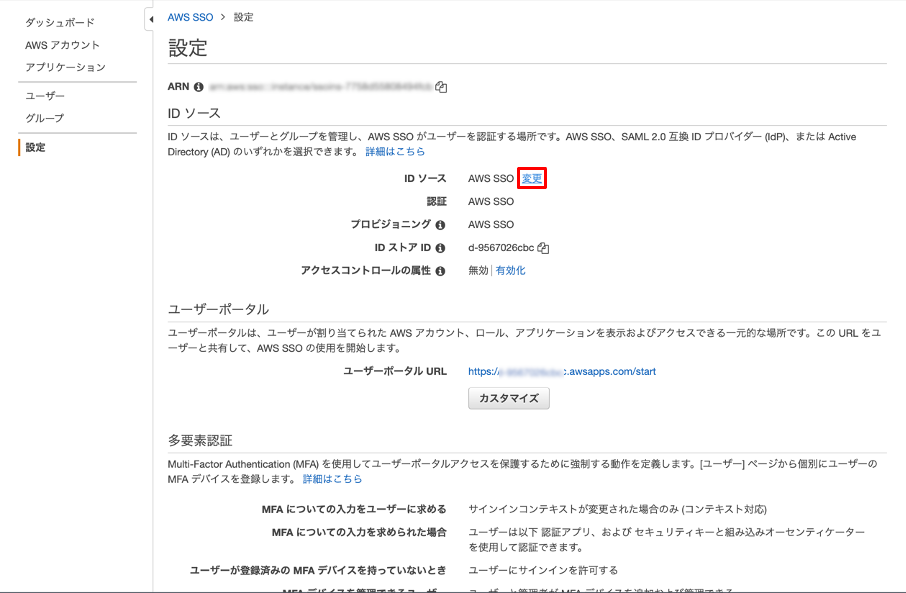The width and height of the screenshot is (906, 593).
Task: Click the ユーザーポータル section heading
Action: [x=218, y=309]
